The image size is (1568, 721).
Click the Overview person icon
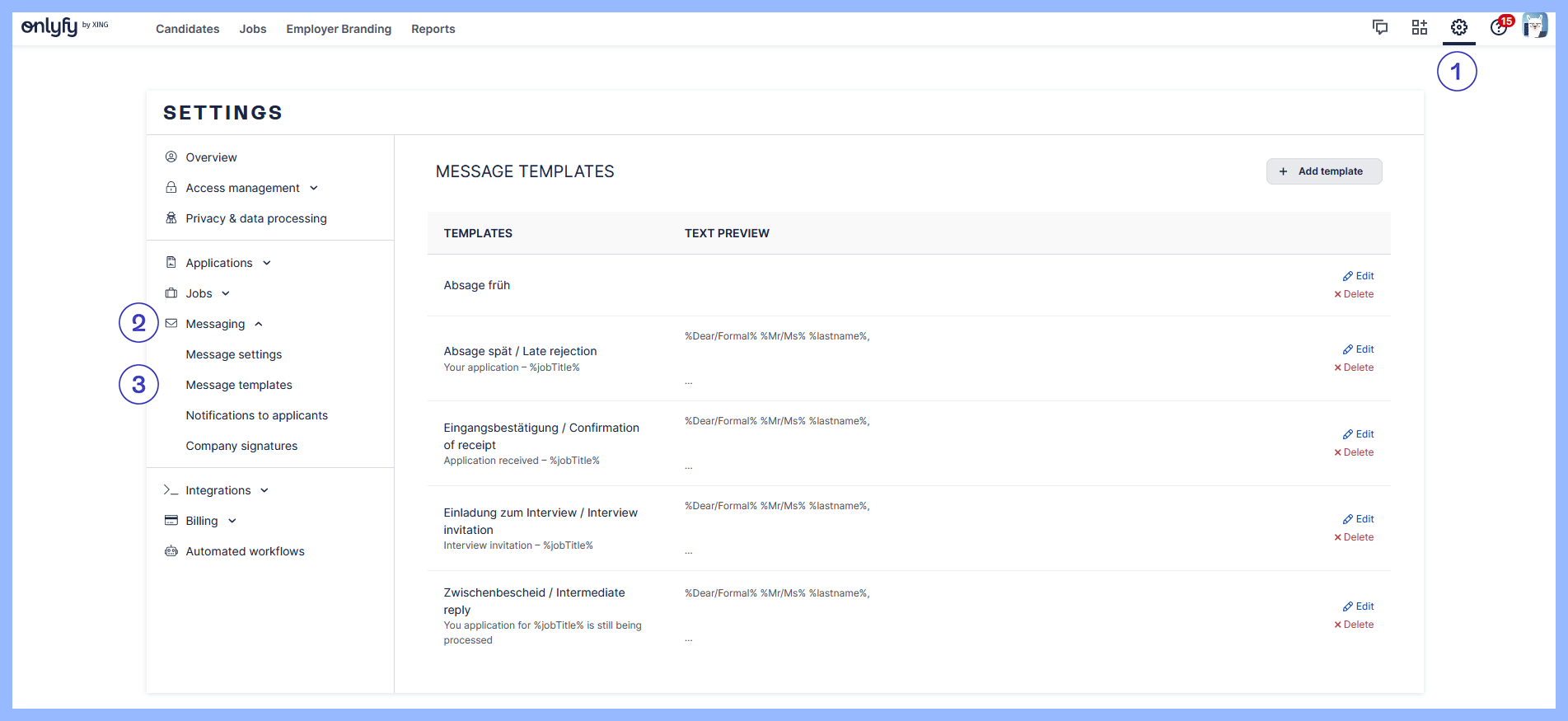[171, 157]
